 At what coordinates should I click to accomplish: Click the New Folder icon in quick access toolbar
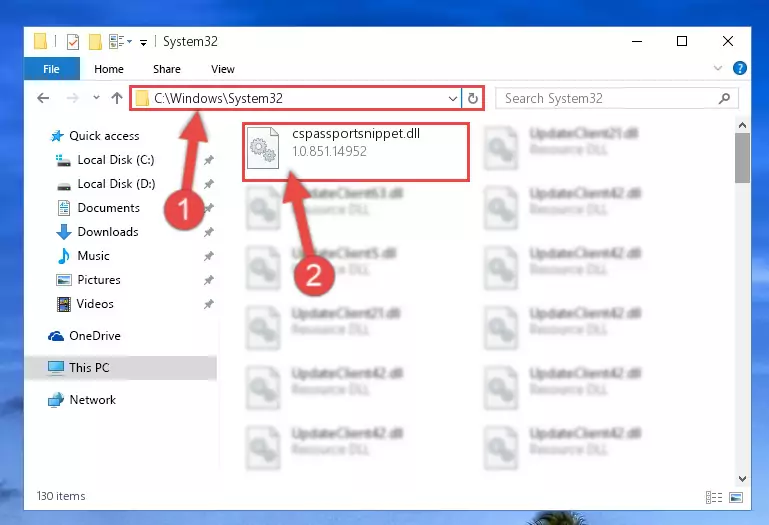[x=95, y=42]
